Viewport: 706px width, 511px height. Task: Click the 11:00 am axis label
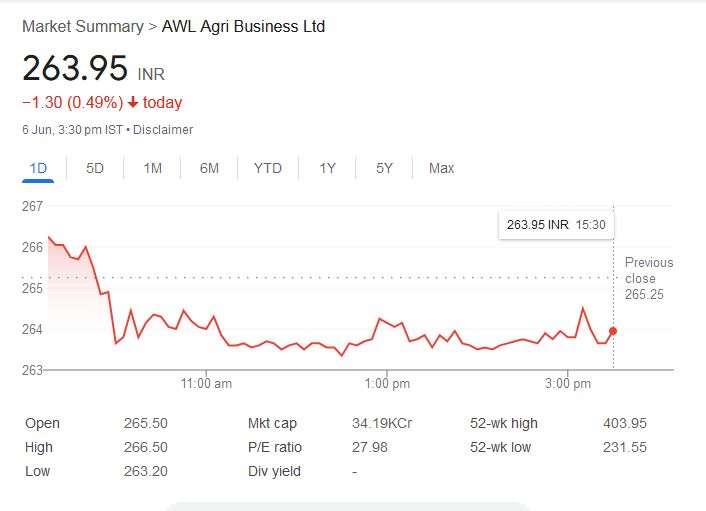pos(207,384)
